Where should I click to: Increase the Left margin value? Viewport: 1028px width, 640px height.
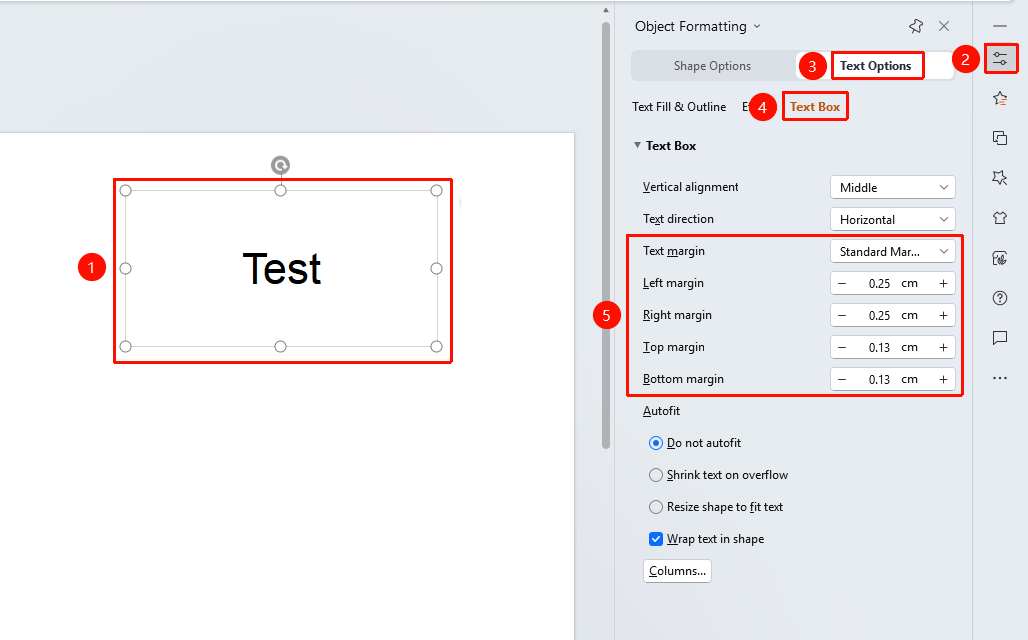(943, 283)
